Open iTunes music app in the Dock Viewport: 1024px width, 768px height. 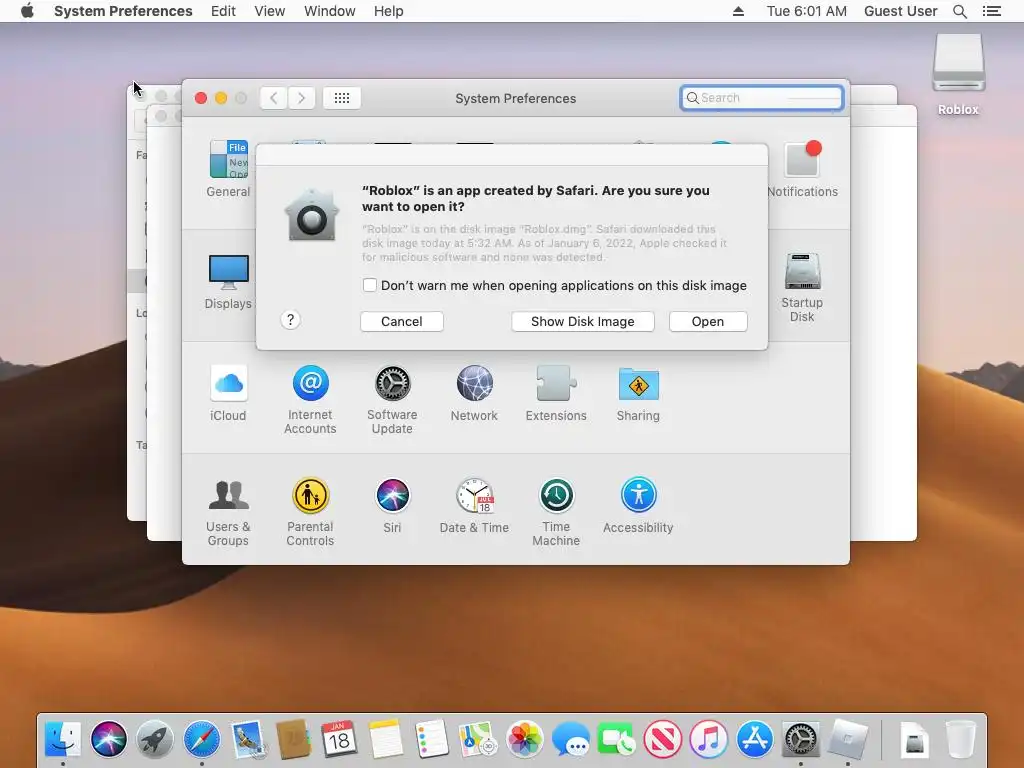point(709,739)
